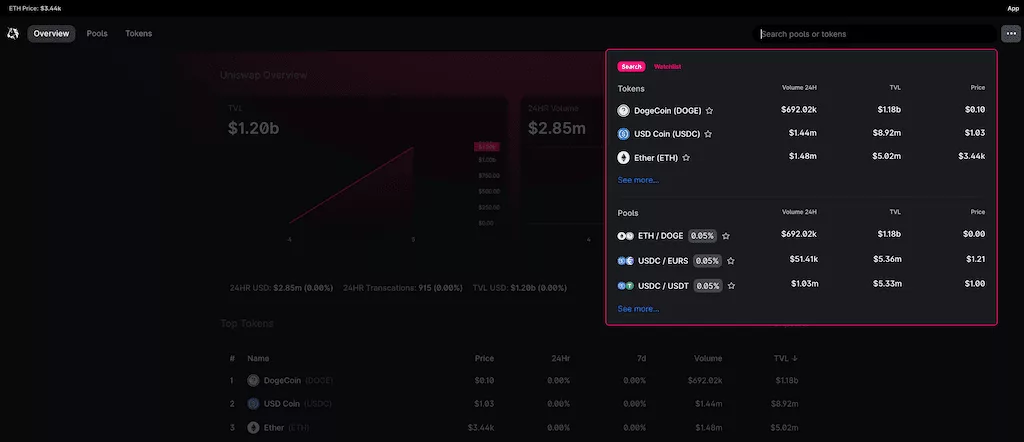Click ETH Price: $3.44k text

[x=35, y=8]
